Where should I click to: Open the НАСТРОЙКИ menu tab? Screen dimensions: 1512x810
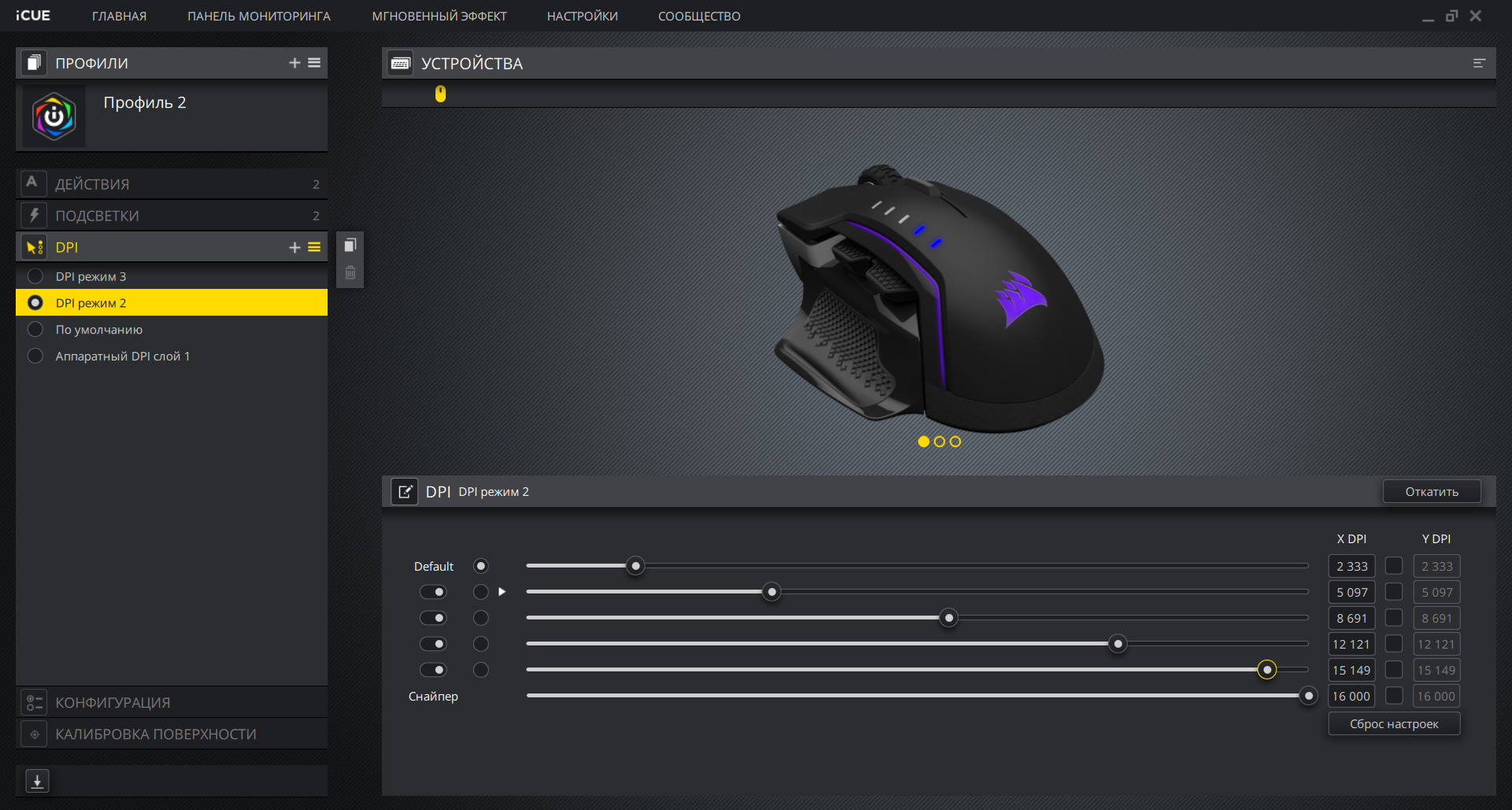[x=582, y=16]
